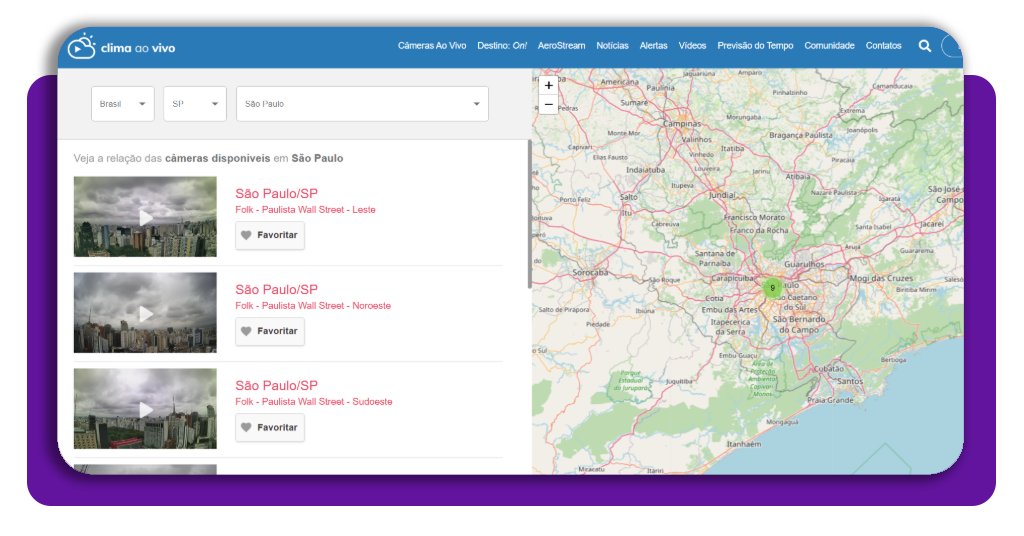
Task: Zoom out on the map
Action: click(x=548, y=104)
